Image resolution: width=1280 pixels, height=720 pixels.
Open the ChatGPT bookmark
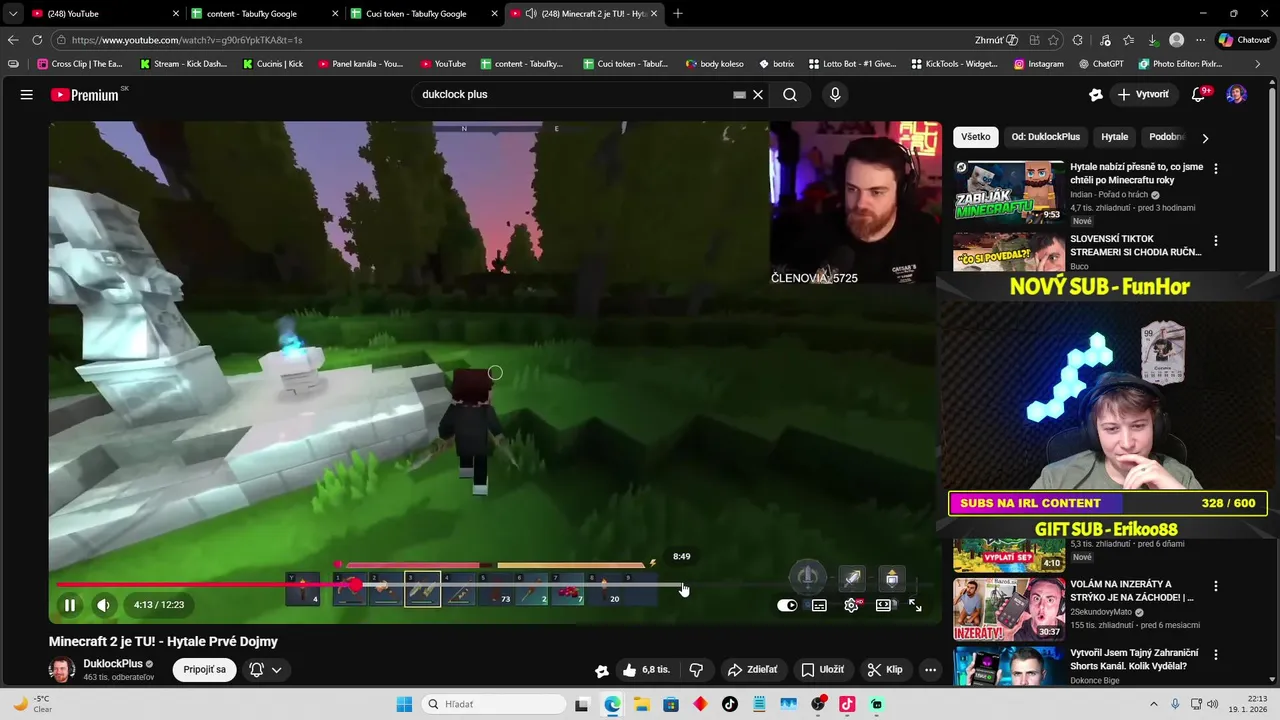(1101, 64)
